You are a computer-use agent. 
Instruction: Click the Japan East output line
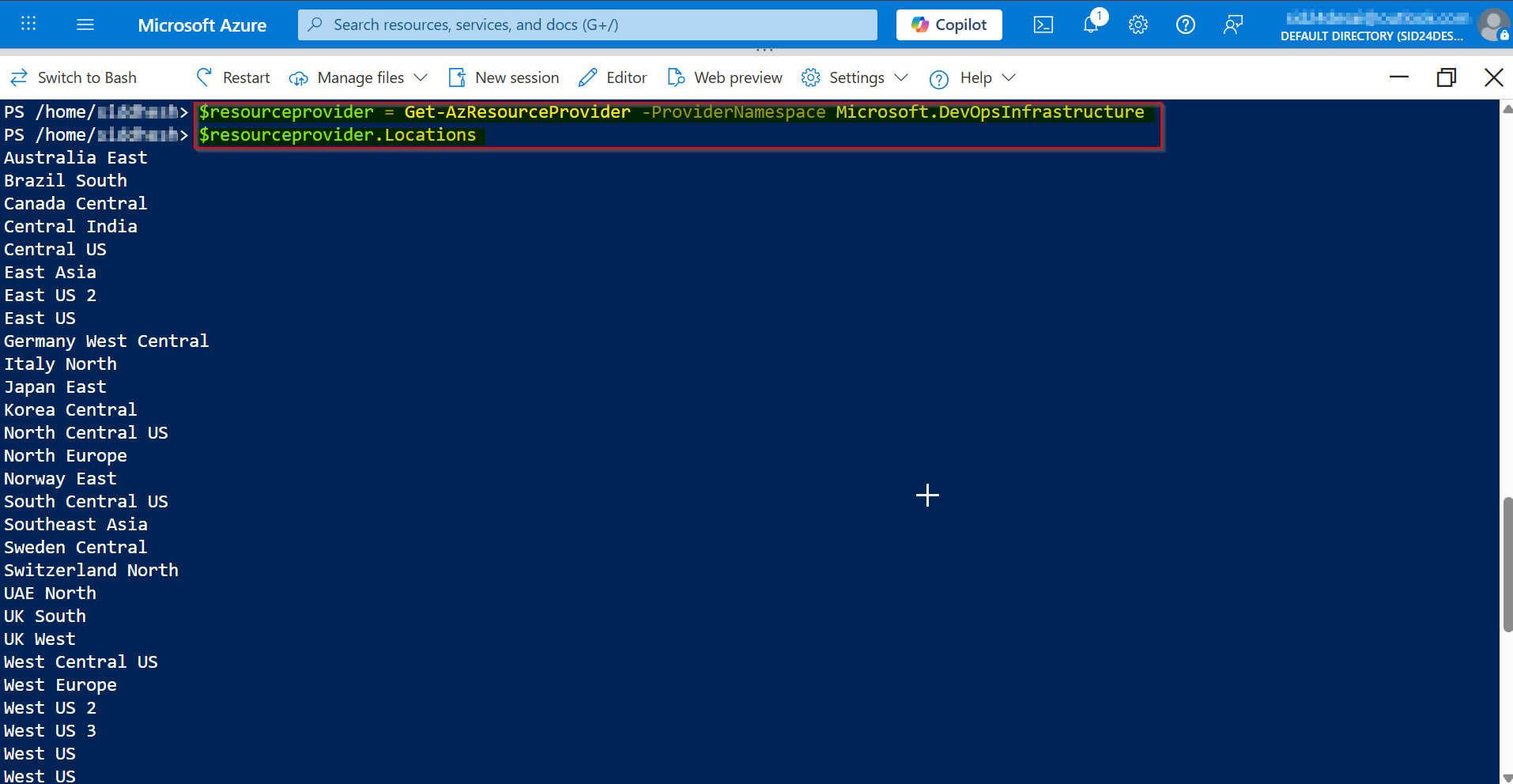click(x=55, y=387)
